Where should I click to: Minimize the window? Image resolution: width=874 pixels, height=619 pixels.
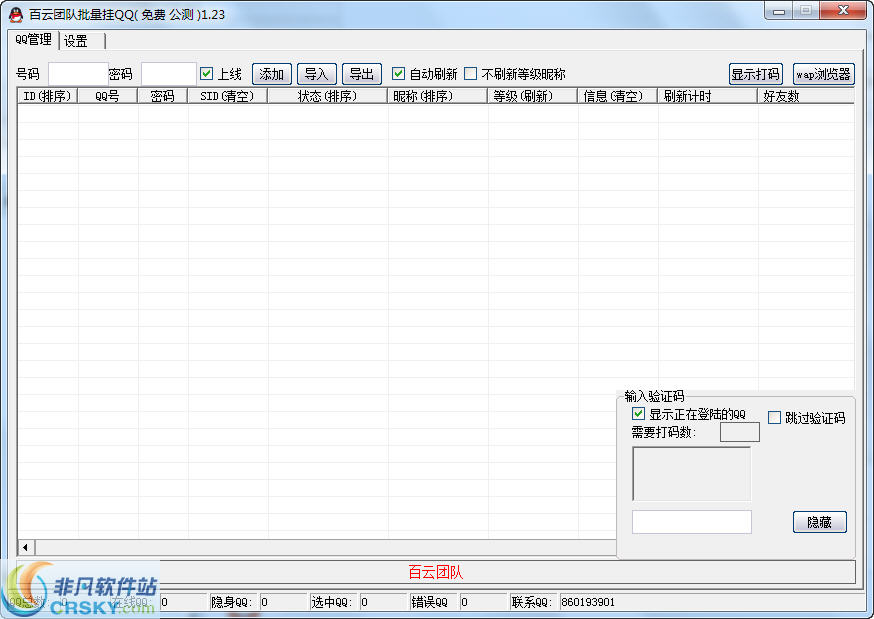(779, 11)
